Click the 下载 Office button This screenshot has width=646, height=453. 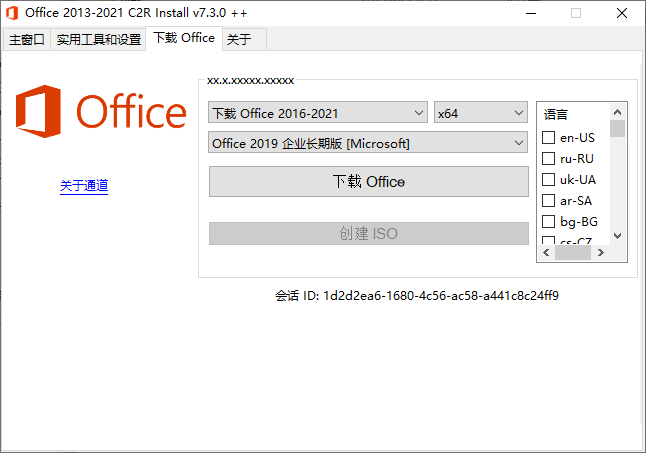click(368, 181)
